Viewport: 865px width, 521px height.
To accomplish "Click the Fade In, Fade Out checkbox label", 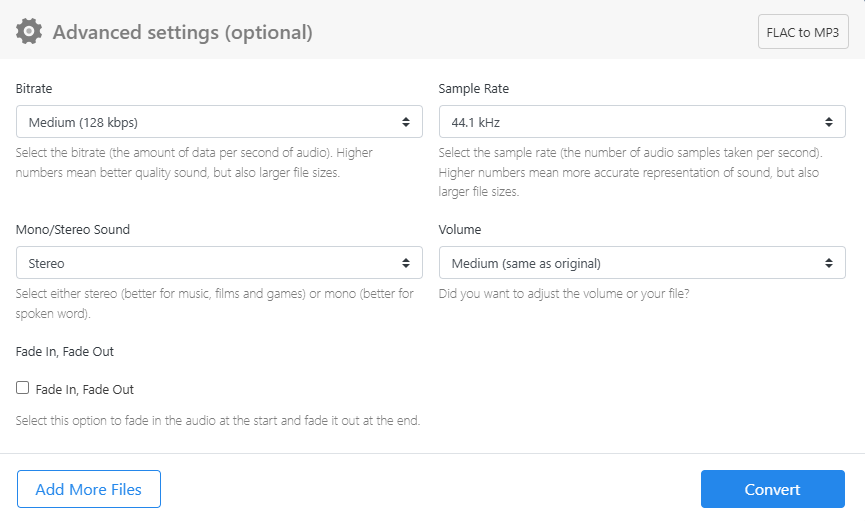I will [x=84, y=389].
